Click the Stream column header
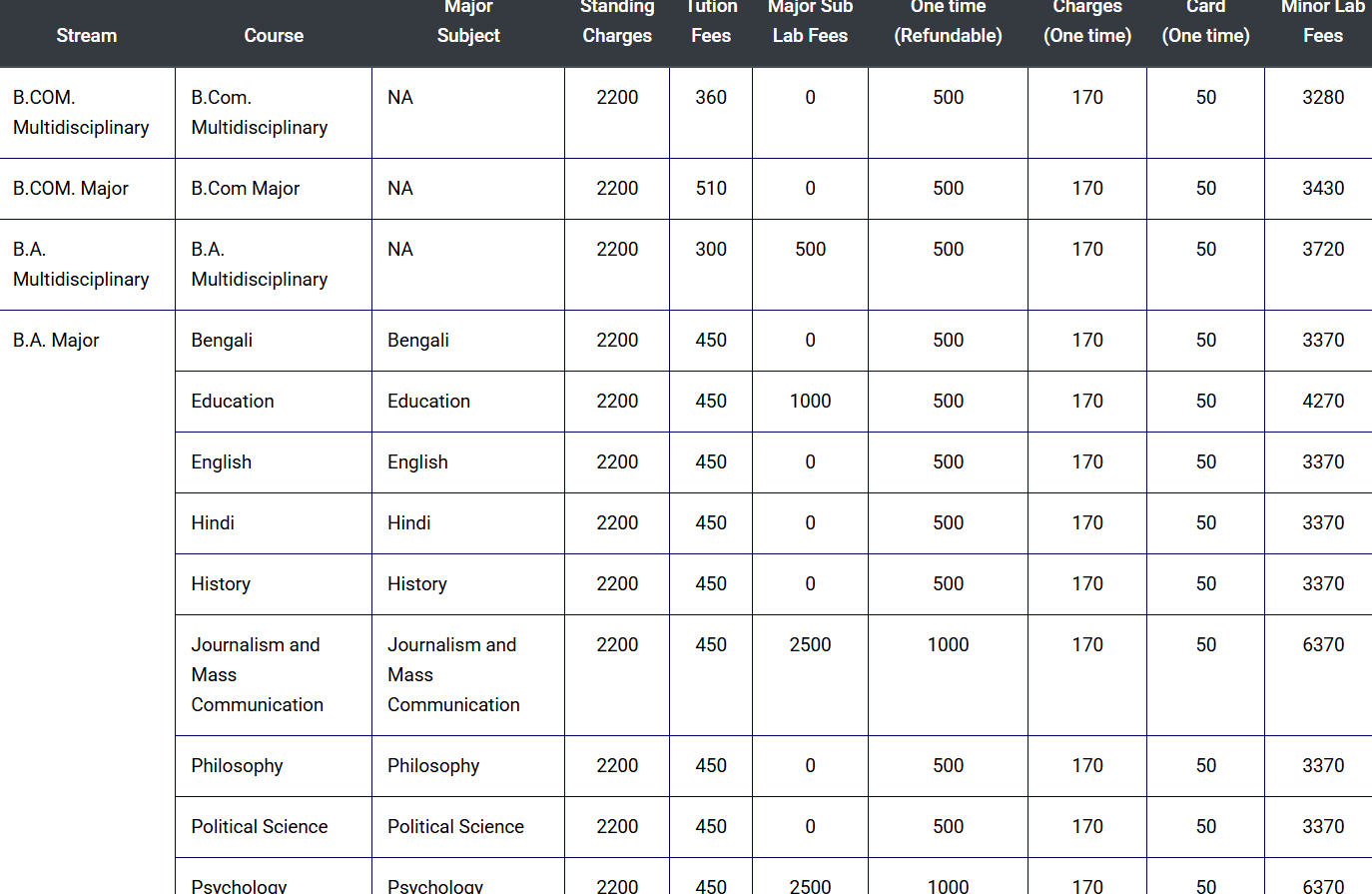 tap(87, 35)
